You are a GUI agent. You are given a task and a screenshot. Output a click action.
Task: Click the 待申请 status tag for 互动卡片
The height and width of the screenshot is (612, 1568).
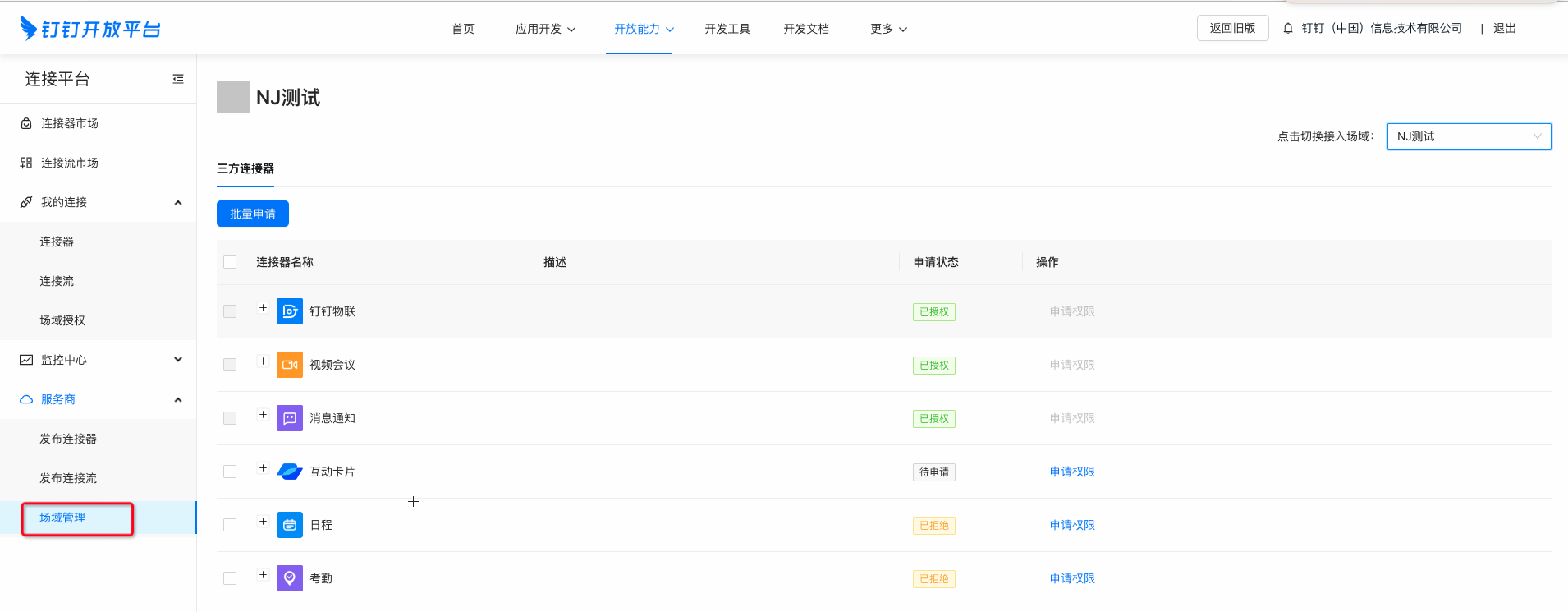coord(934,472)
